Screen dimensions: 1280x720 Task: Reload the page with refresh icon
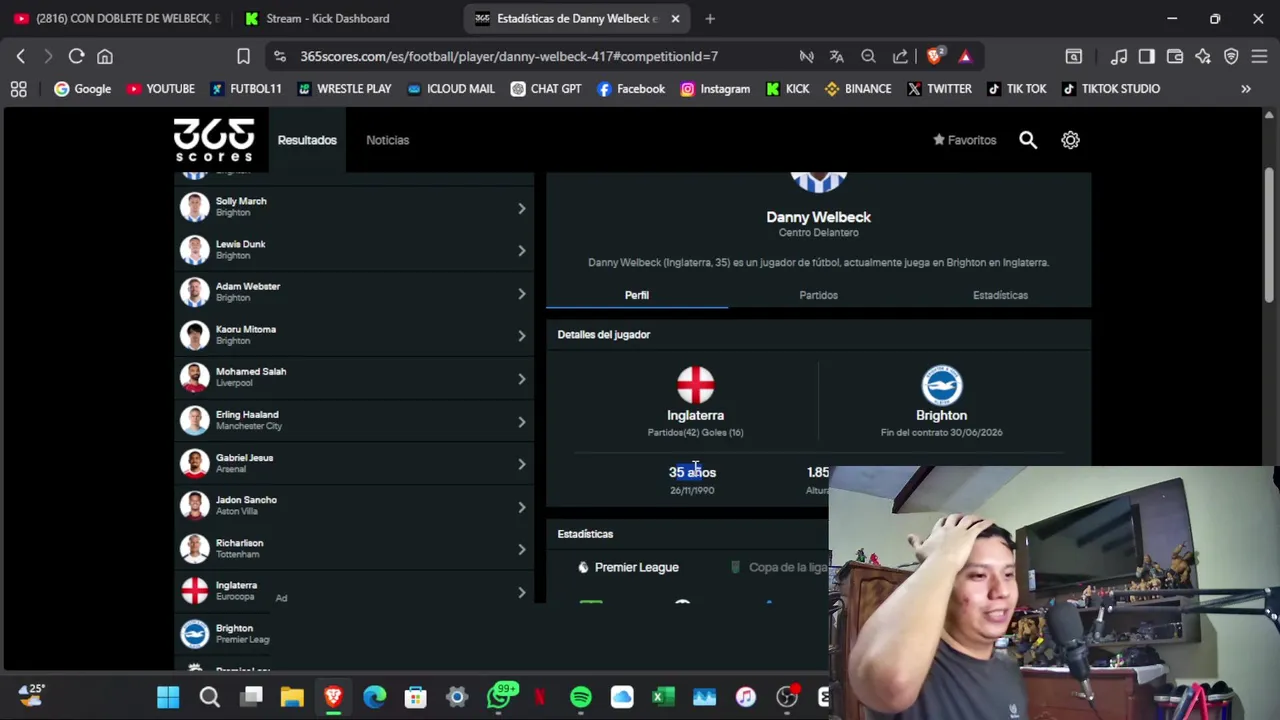[76, 56]
